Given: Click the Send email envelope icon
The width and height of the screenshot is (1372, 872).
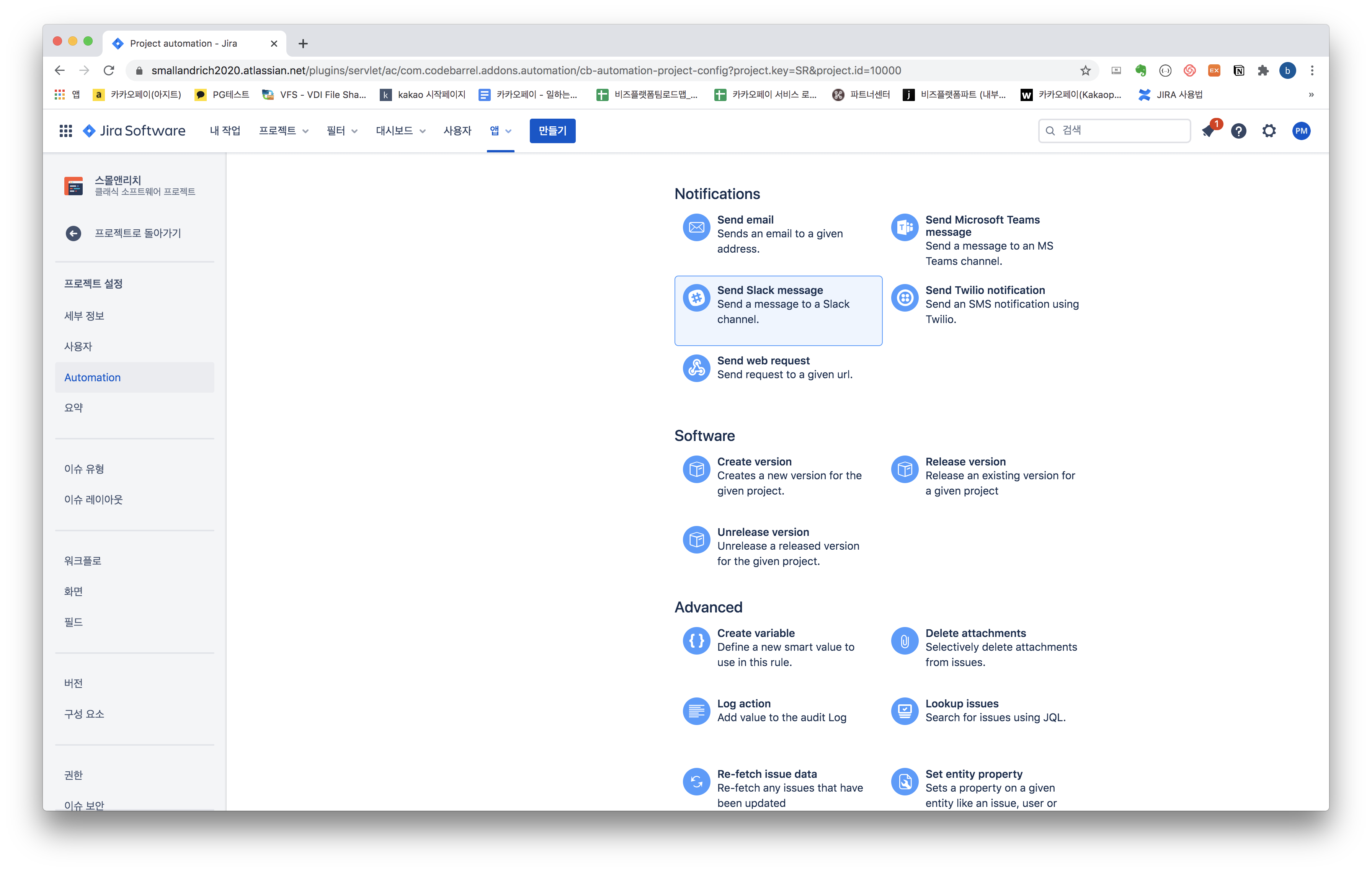Looking at the screenshot, I should pyautogui.click(x=696, y=228).
